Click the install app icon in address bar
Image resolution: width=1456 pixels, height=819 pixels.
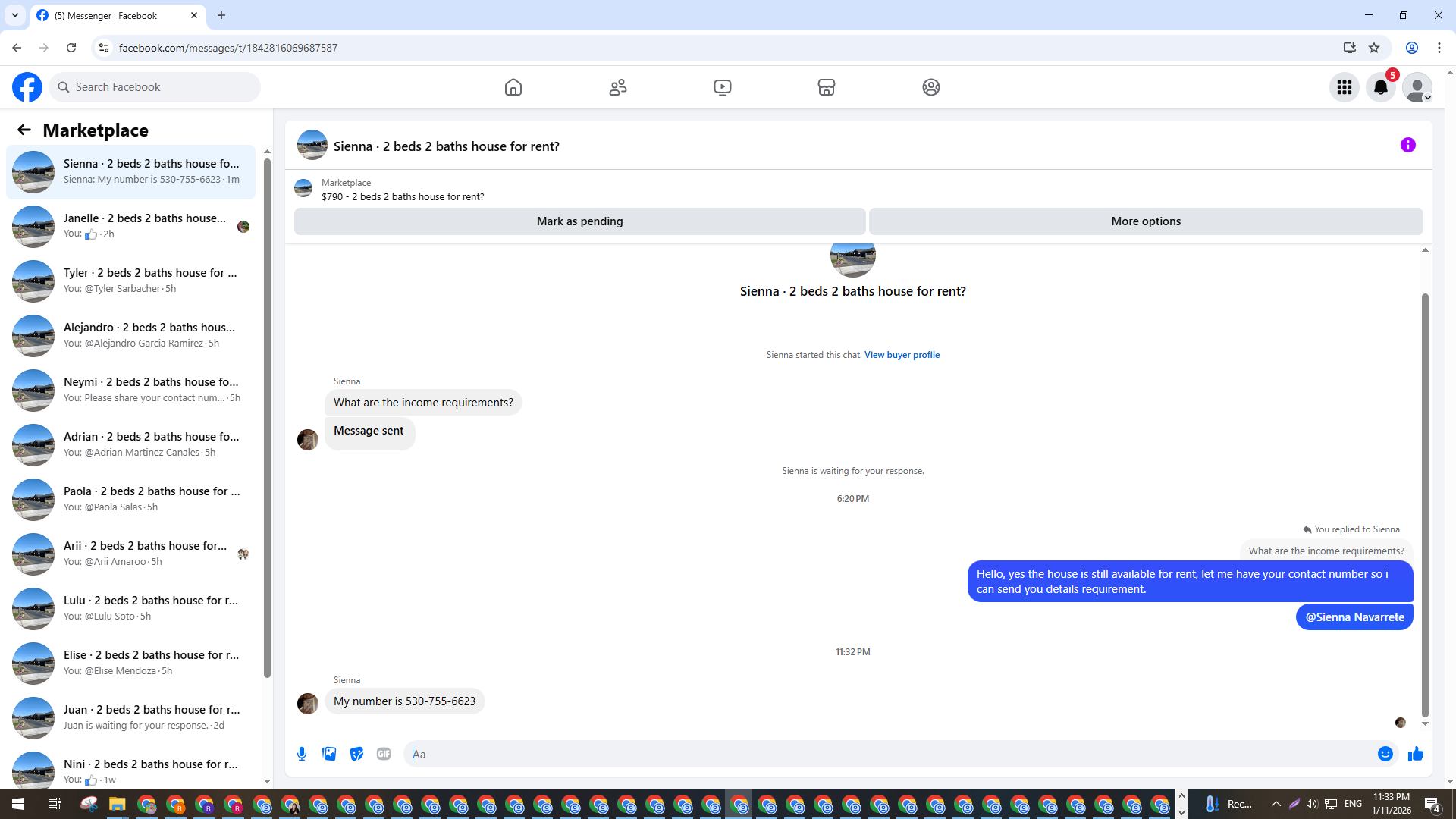(x=1350, y=48)
